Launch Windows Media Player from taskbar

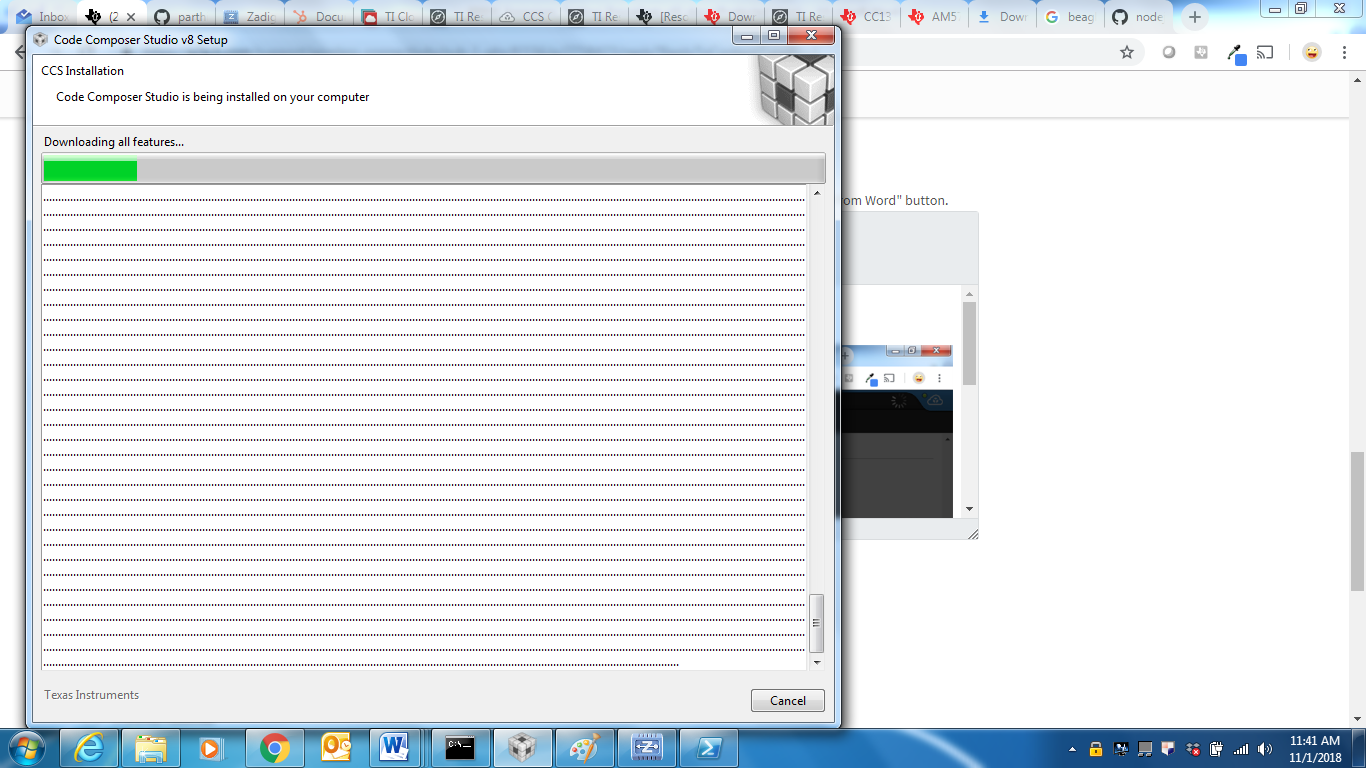[x=211, y=748]
